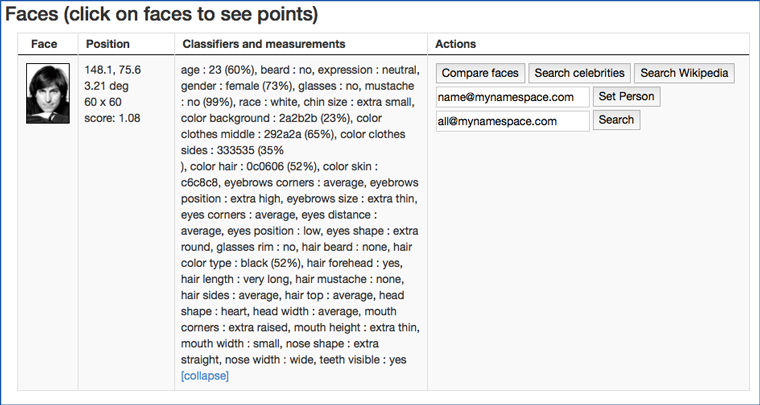Open Search Wikipedia for this face

pos(685,73)
